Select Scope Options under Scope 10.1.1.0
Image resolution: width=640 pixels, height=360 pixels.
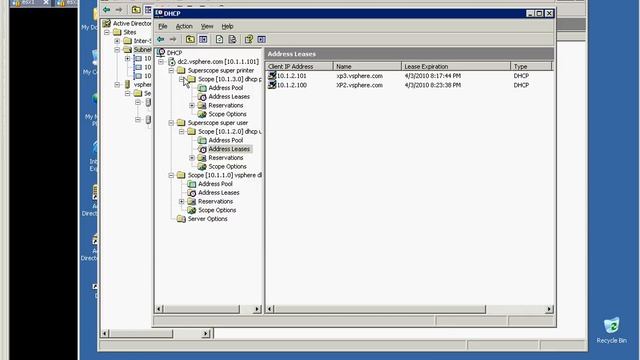[217, 210]
